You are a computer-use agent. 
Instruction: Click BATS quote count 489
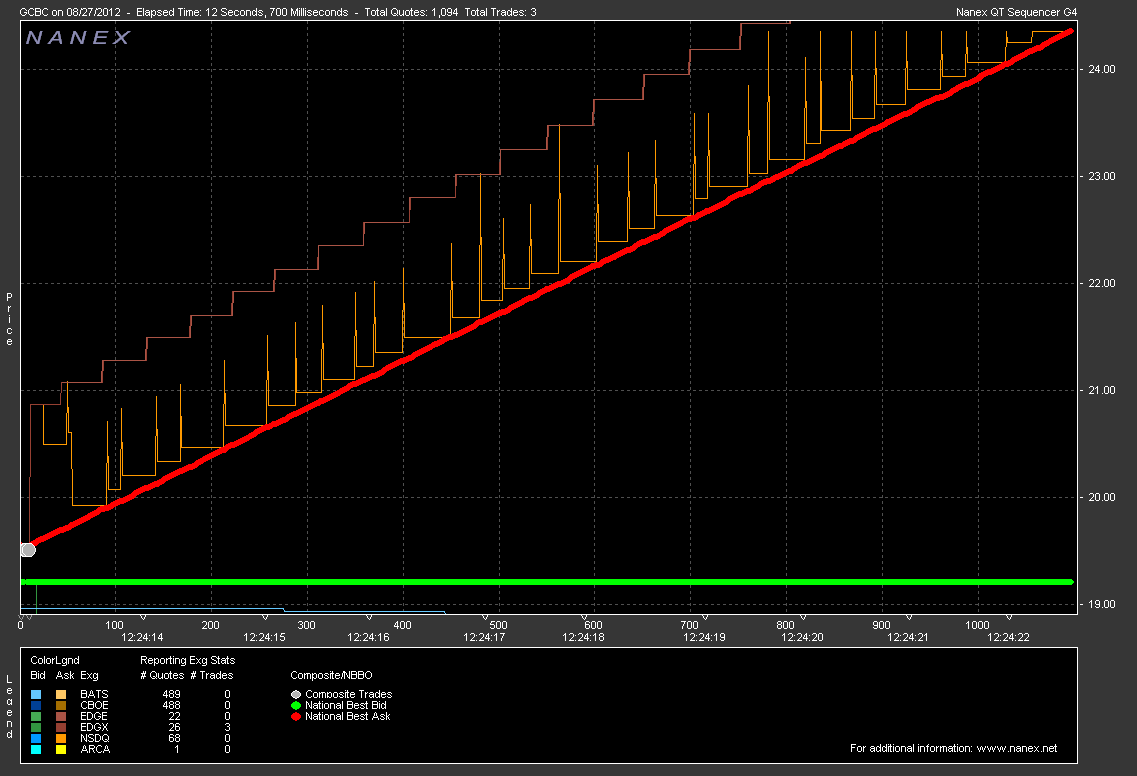pyautogui.click(x=172, y=695)
